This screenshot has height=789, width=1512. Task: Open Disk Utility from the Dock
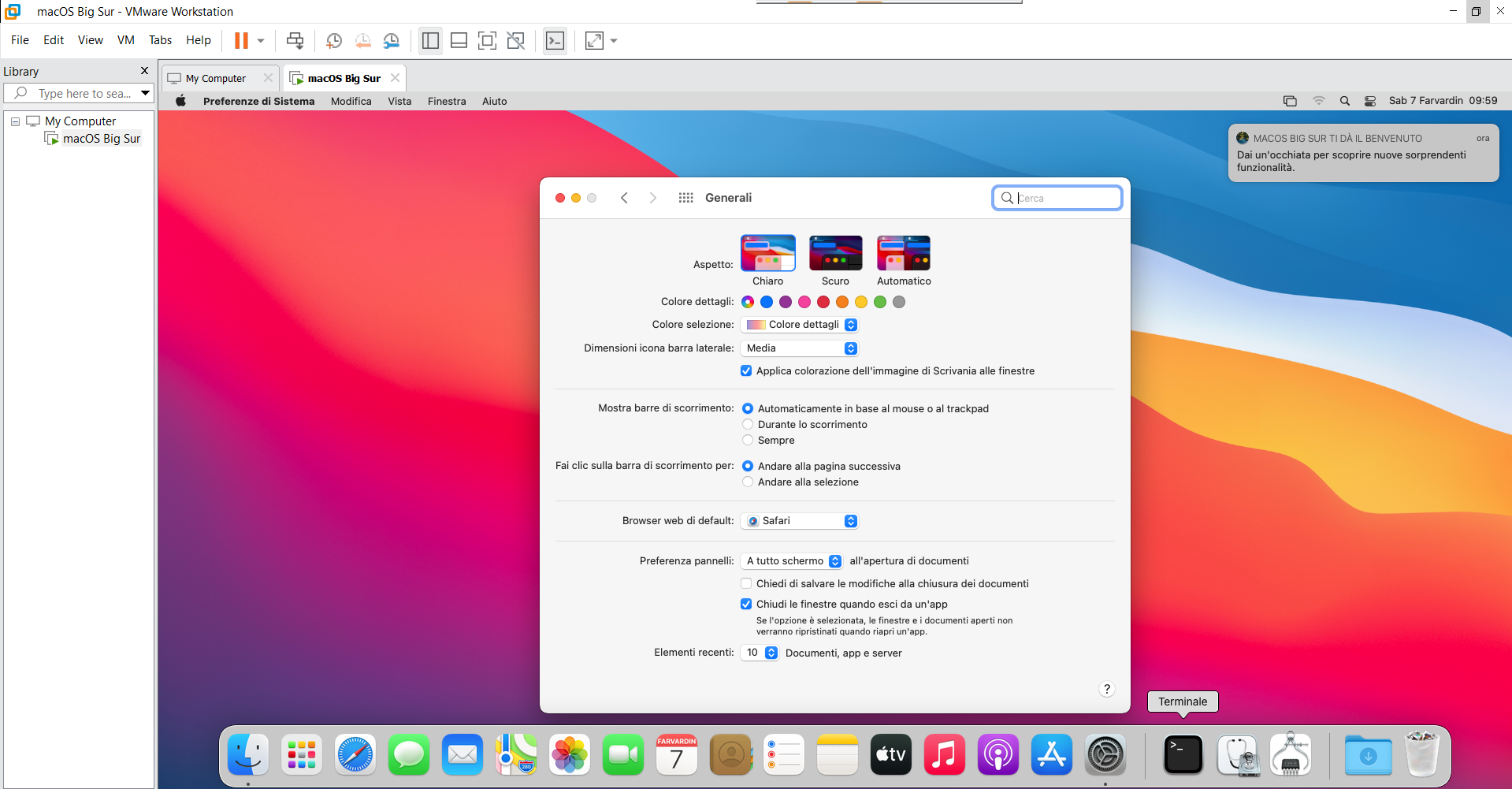(x=1237, y=754)
